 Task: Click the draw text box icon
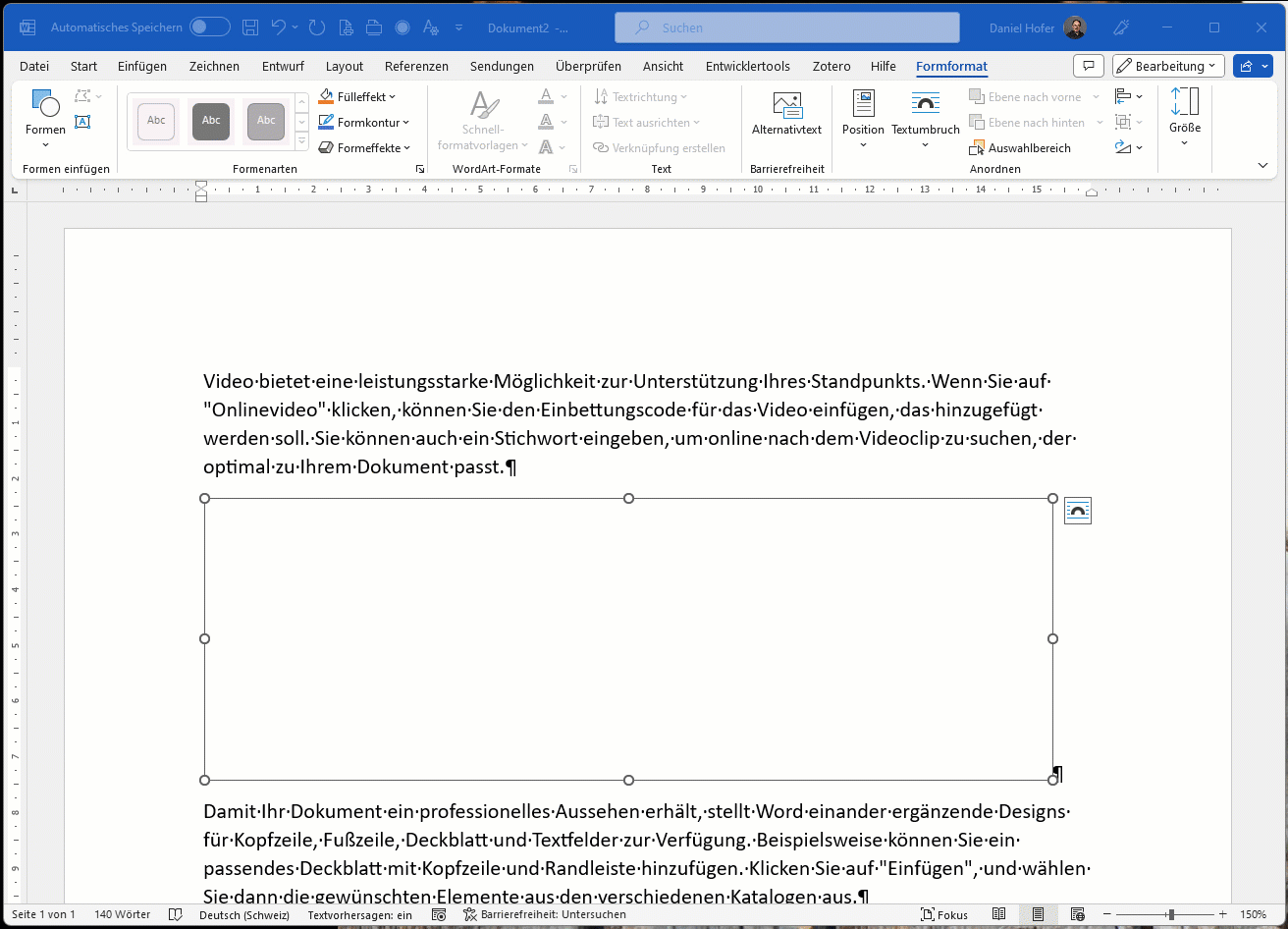point(82,122)
